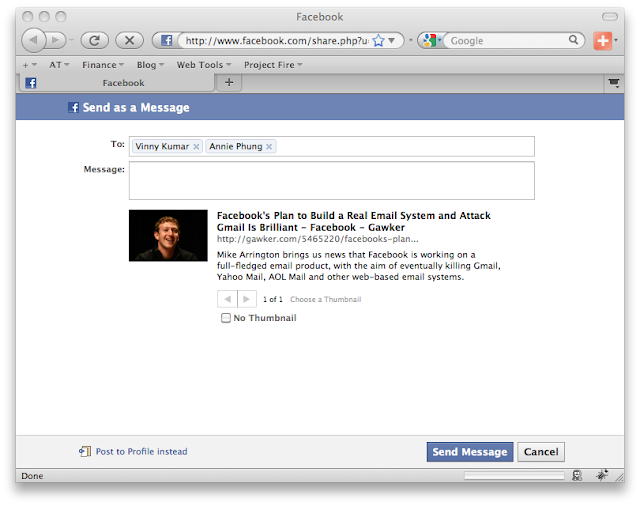Open the Blog bookmarks folder

(x=150, y=65)
